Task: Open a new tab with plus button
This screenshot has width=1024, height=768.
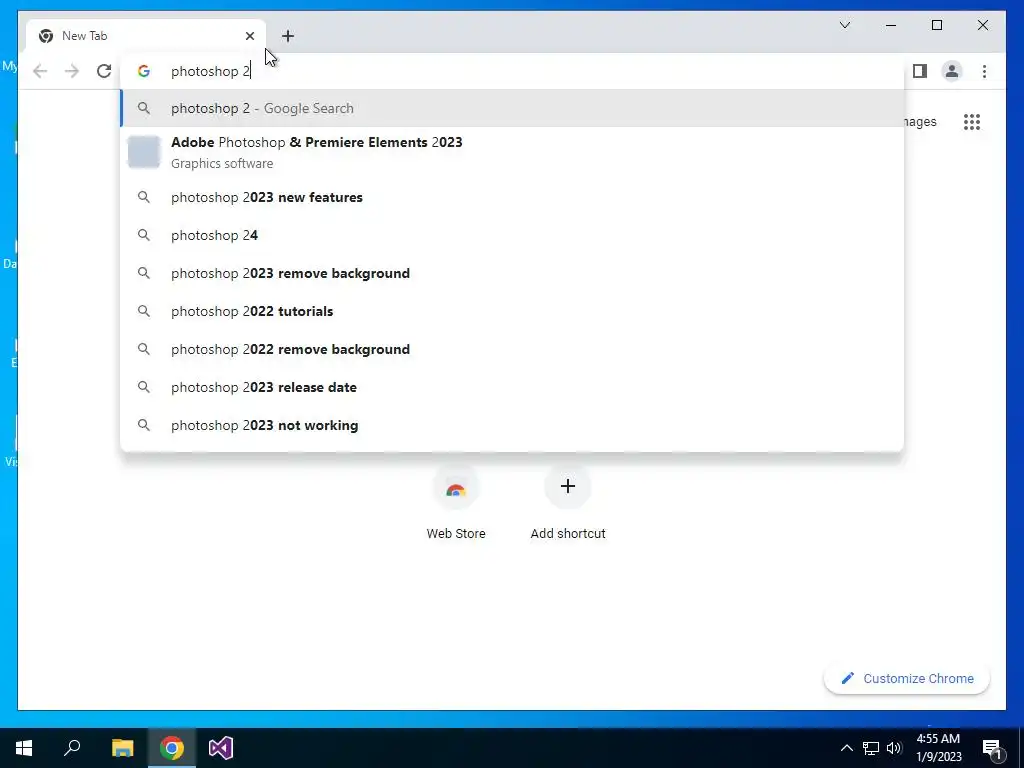Action: [x=288, y=36]
